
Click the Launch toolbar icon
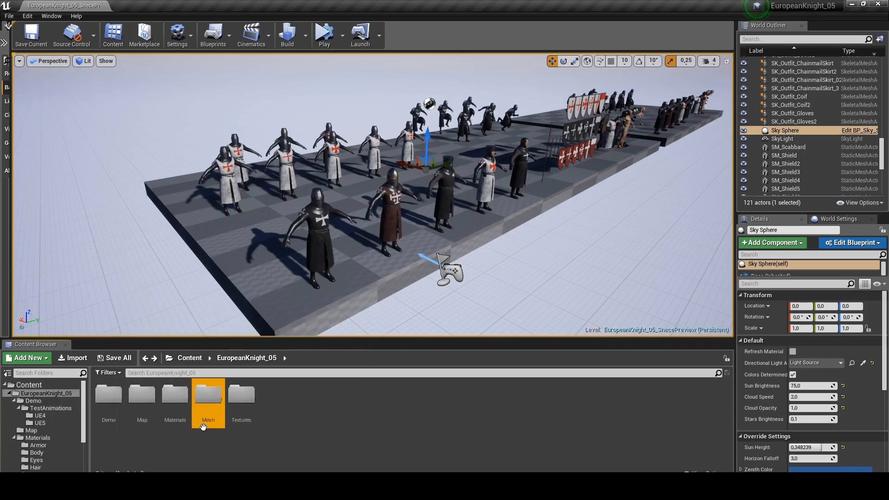tap(360, 35)
